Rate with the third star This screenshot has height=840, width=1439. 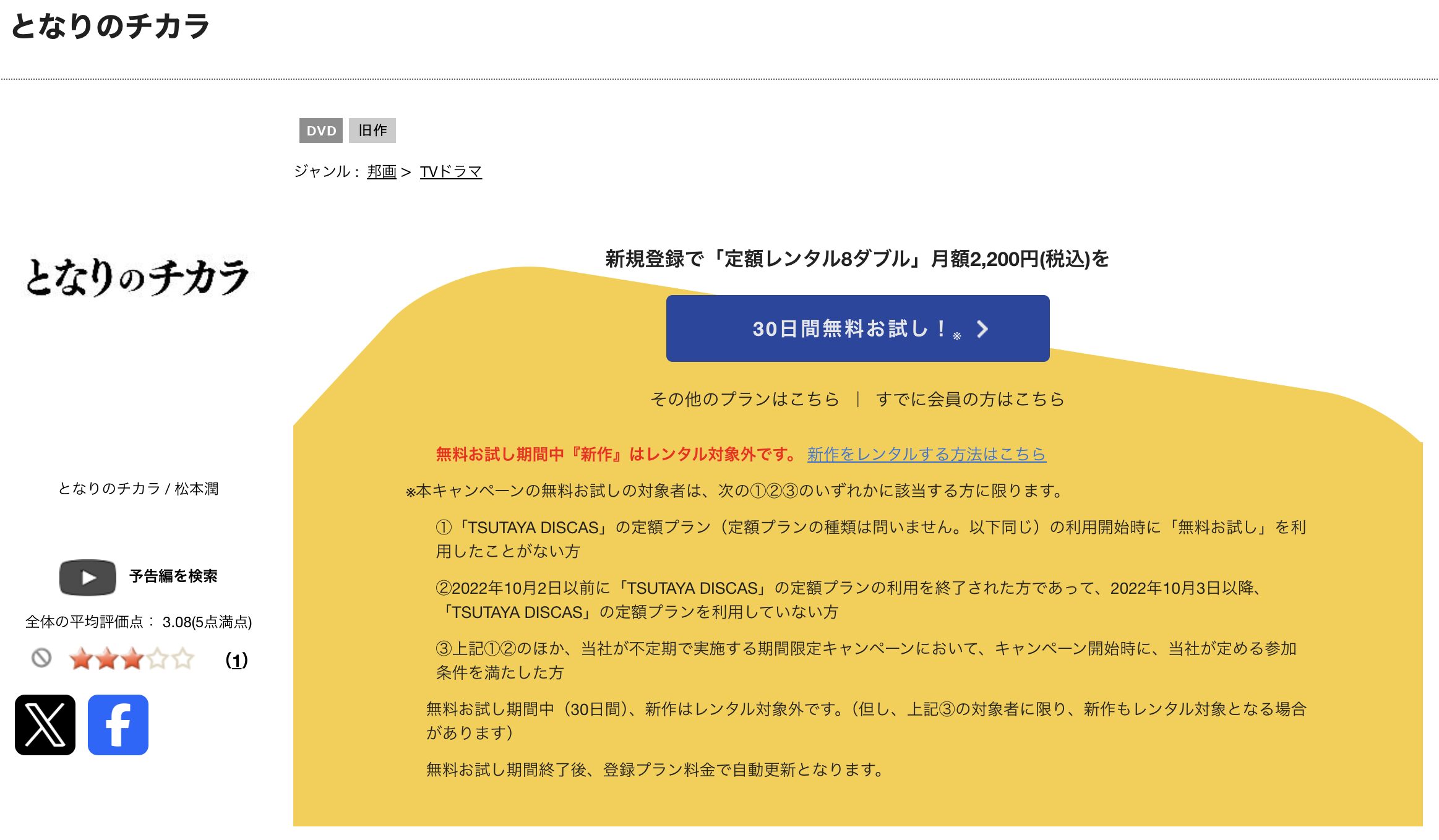(x=132, y=659)
